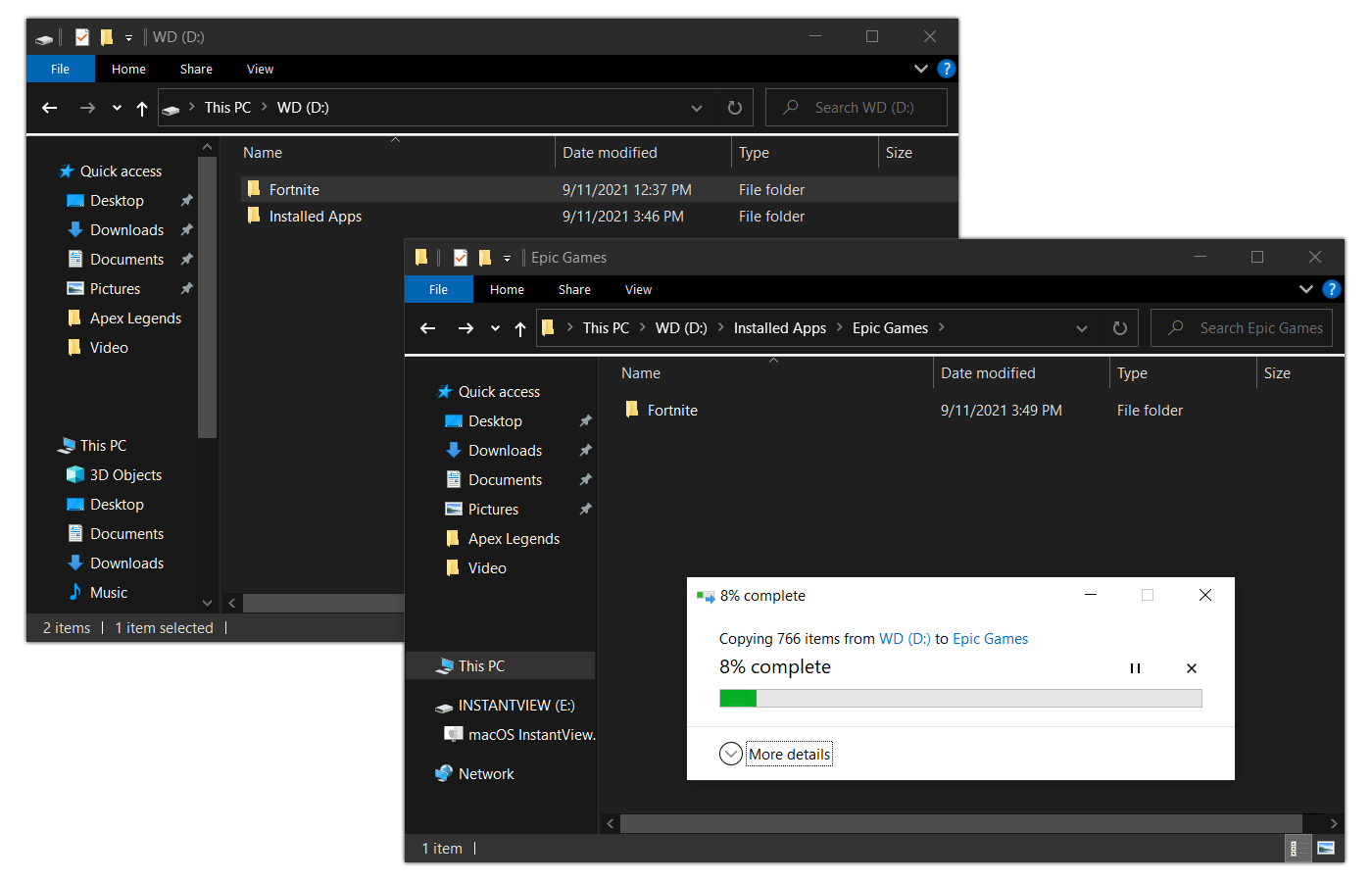
Task: Open the Network item in the sidebar
Action: point(485,773)
